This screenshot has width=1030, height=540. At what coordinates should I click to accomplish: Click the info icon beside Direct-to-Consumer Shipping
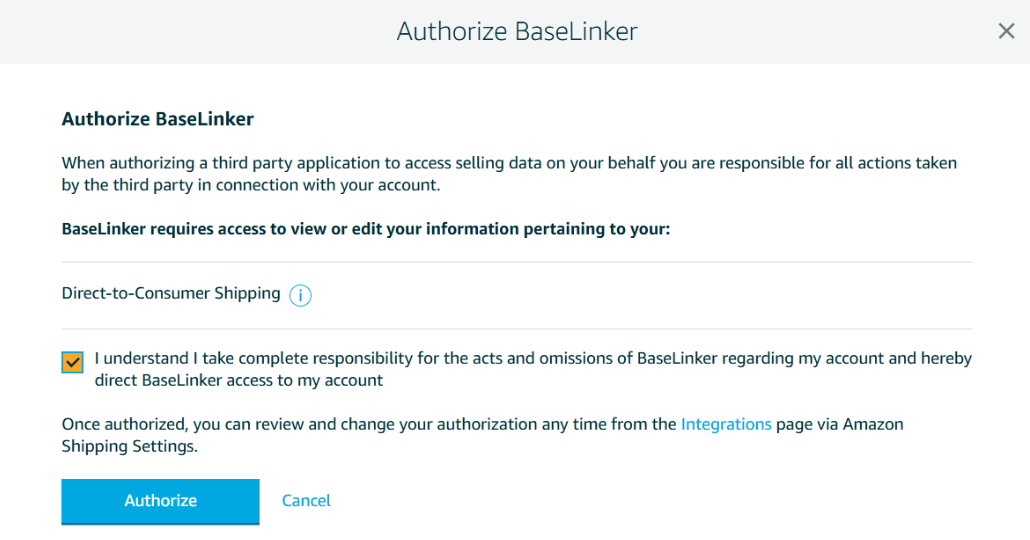(300, 295)
